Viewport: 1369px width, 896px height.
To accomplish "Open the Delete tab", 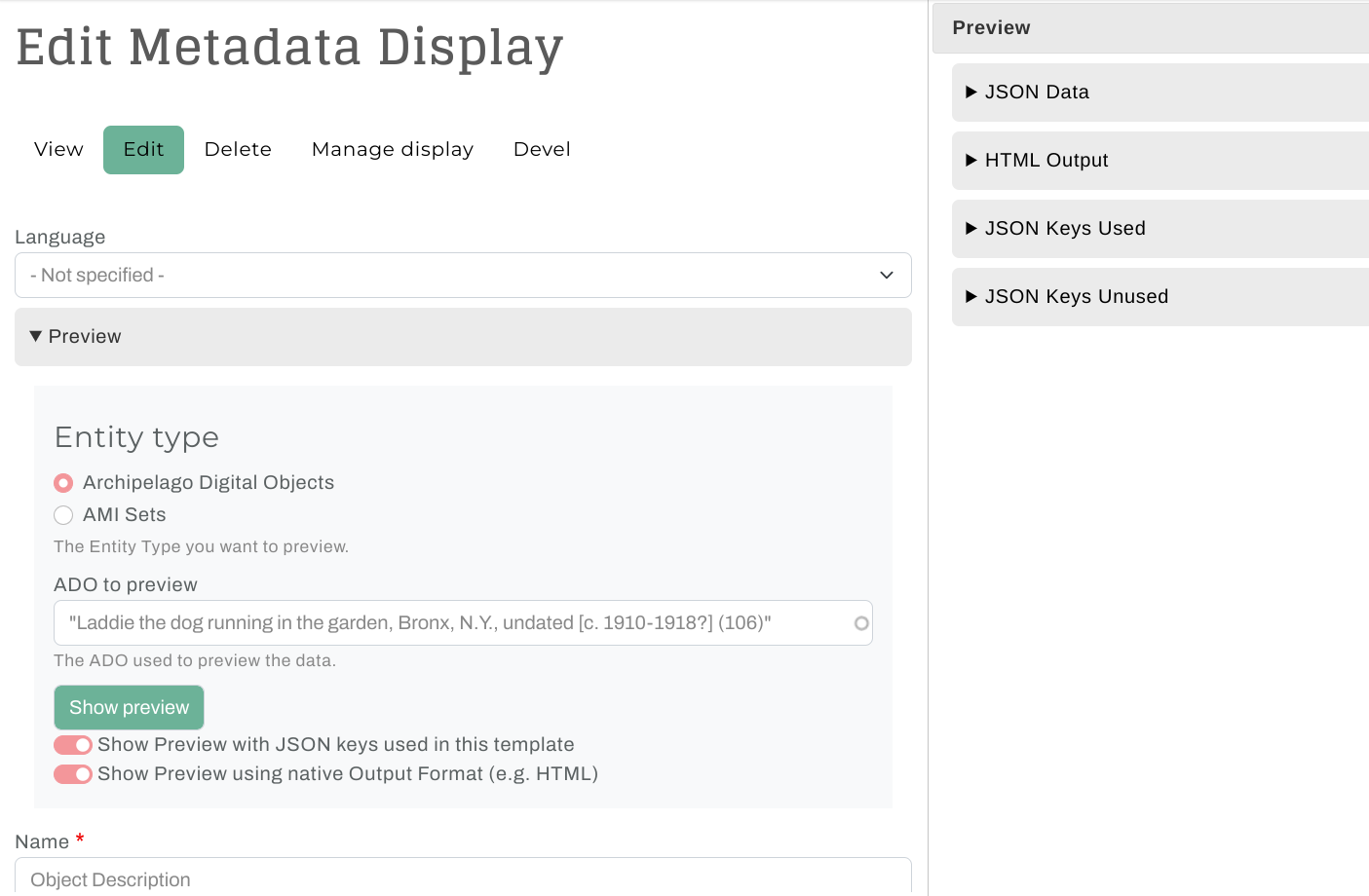I will (x=238, y=150).
